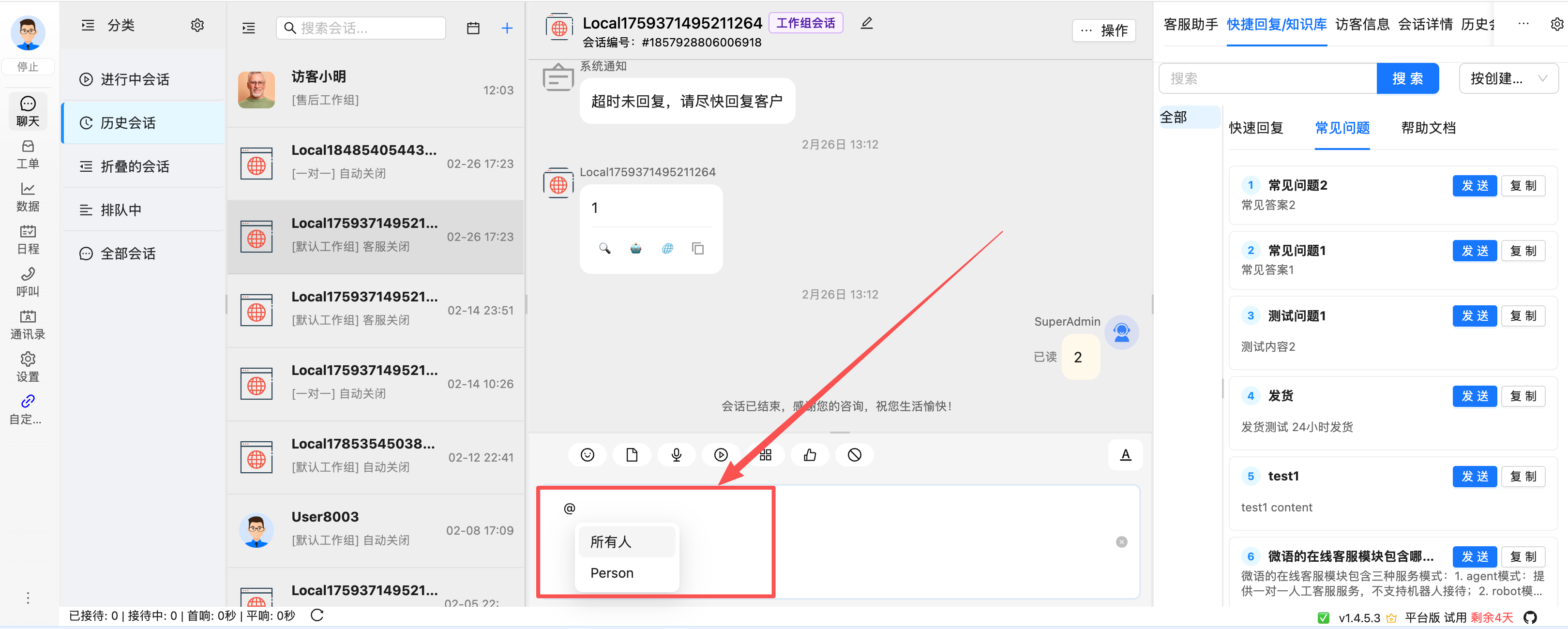
Task: Click the file attachment icon
Action: (632, 454)
